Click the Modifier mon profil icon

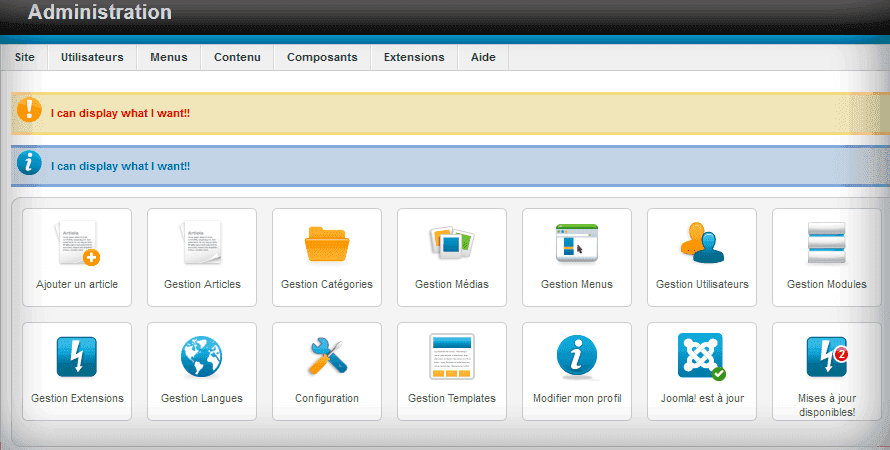(577, 357)
